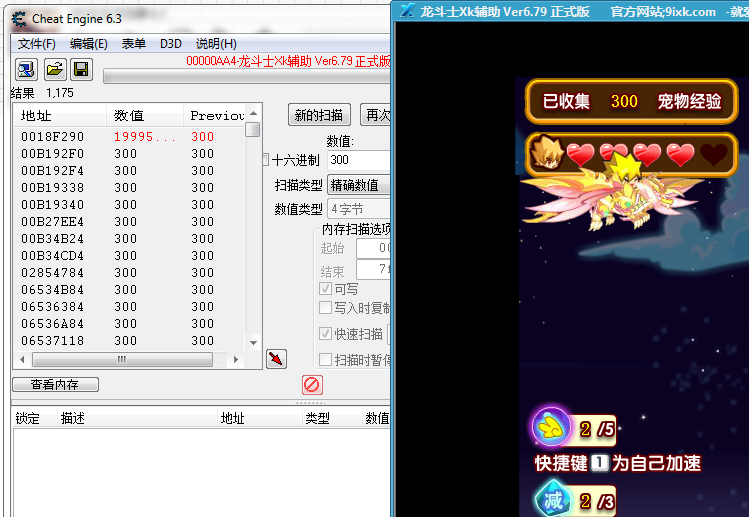Enable the 写入时复制 checkbox
Screen dimensions: 749x517
325,307
